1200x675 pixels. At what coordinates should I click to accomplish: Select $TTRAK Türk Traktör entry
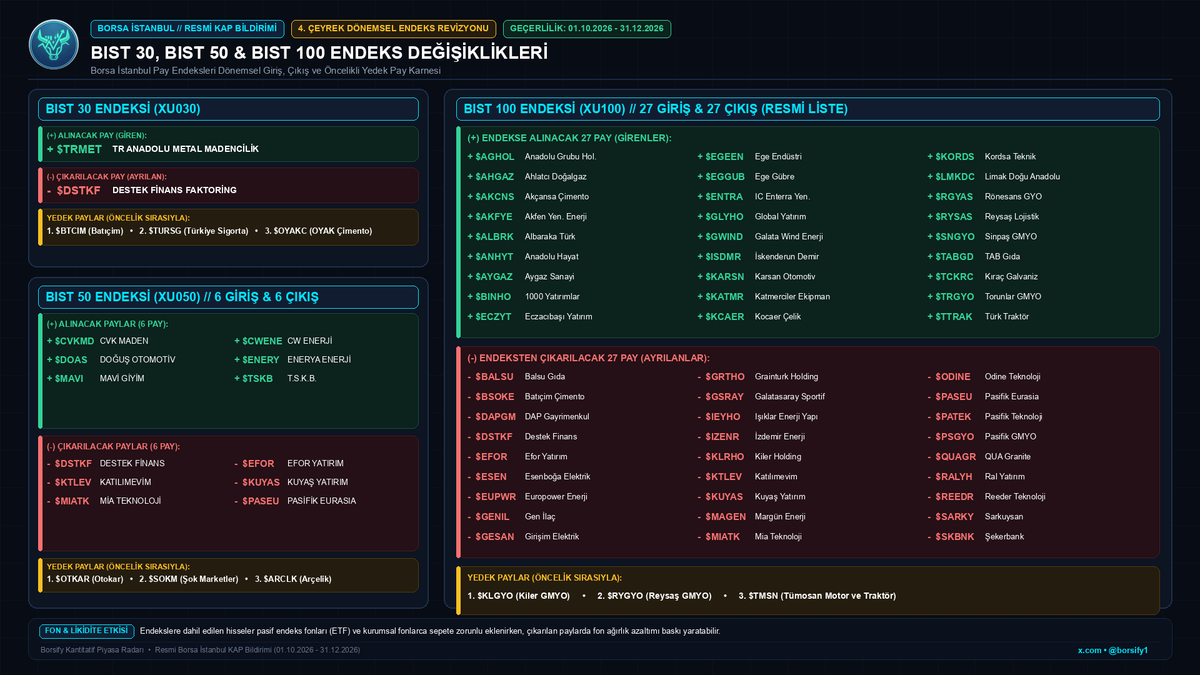(x=979, y=317)
